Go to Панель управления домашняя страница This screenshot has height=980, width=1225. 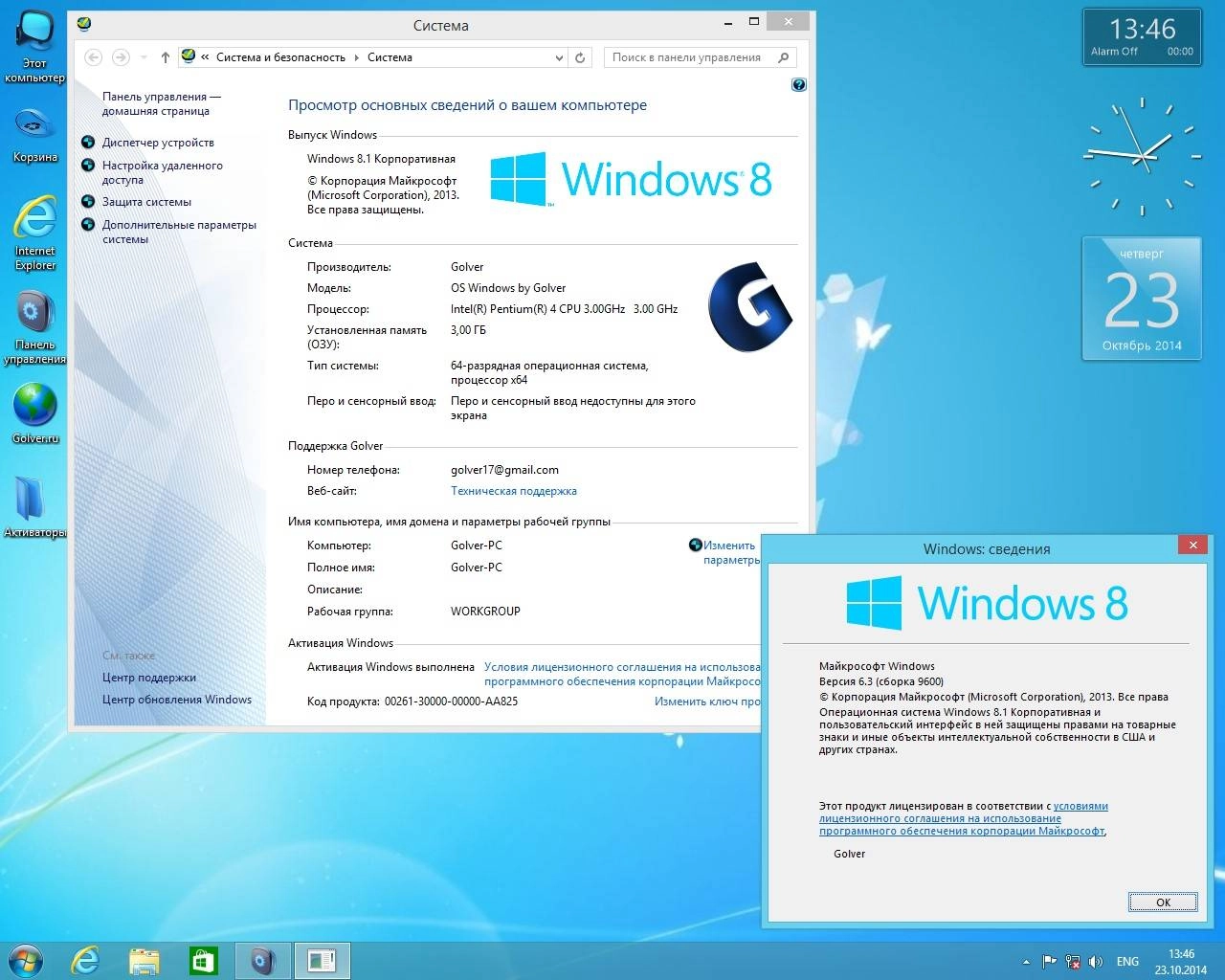[161, 103]
